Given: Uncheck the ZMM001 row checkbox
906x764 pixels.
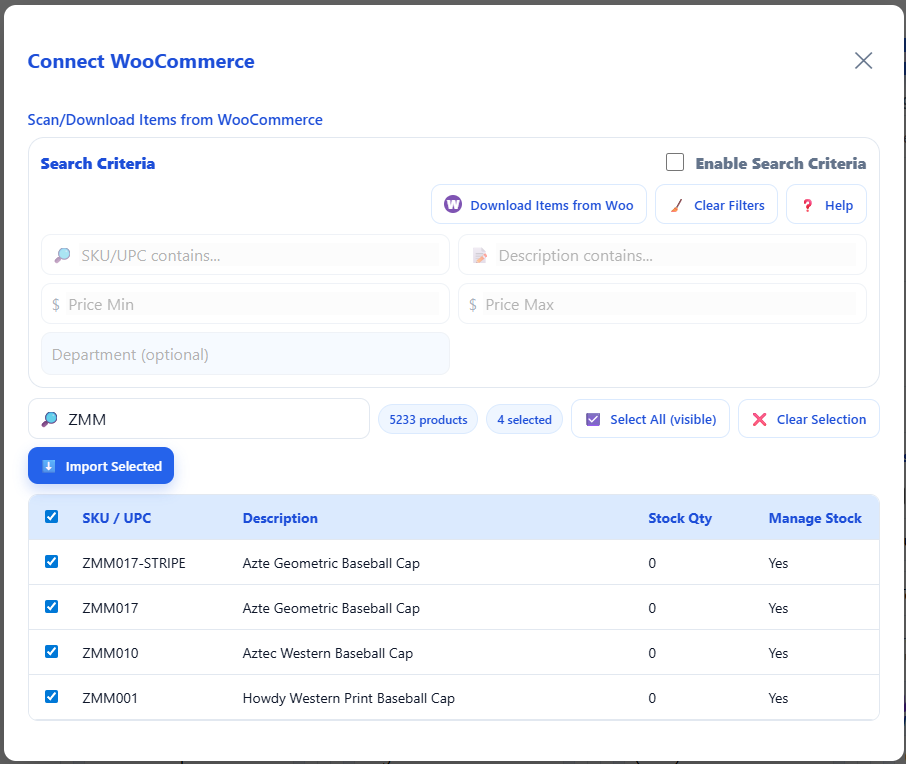Looking at the screenshot, I should [51, 697].
